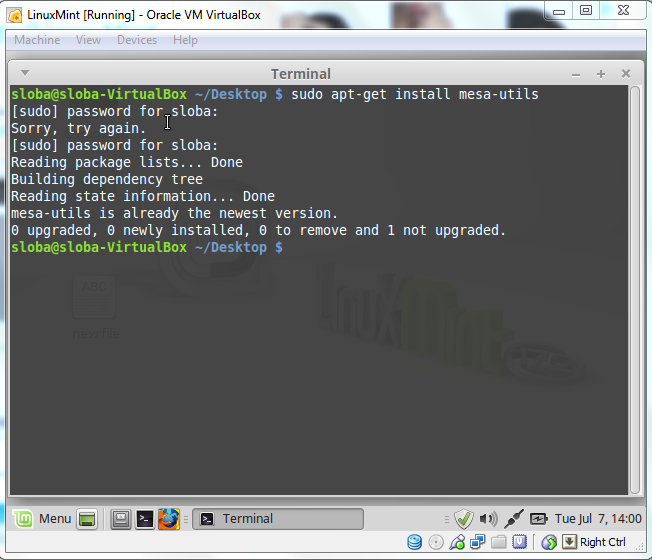Viewport: 652px width, 560px height.
Task: Click the VirtualBox video capture indicator
Action: 519,542
